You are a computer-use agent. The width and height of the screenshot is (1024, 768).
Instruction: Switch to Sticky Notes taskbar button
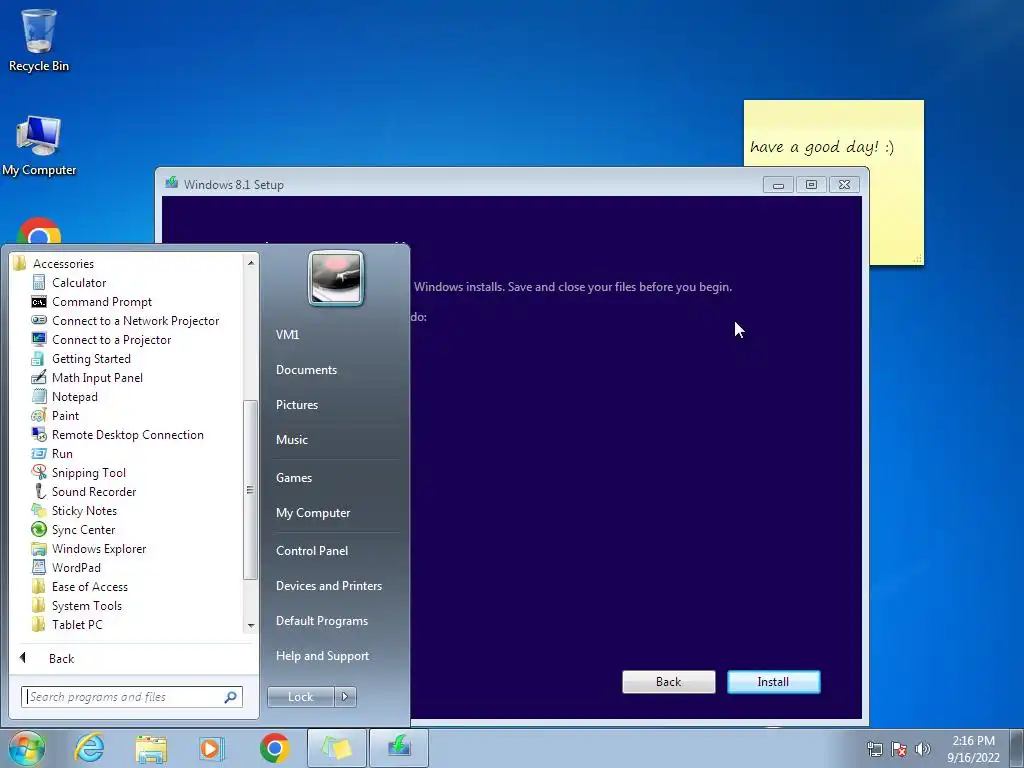(x=336, y=748)
